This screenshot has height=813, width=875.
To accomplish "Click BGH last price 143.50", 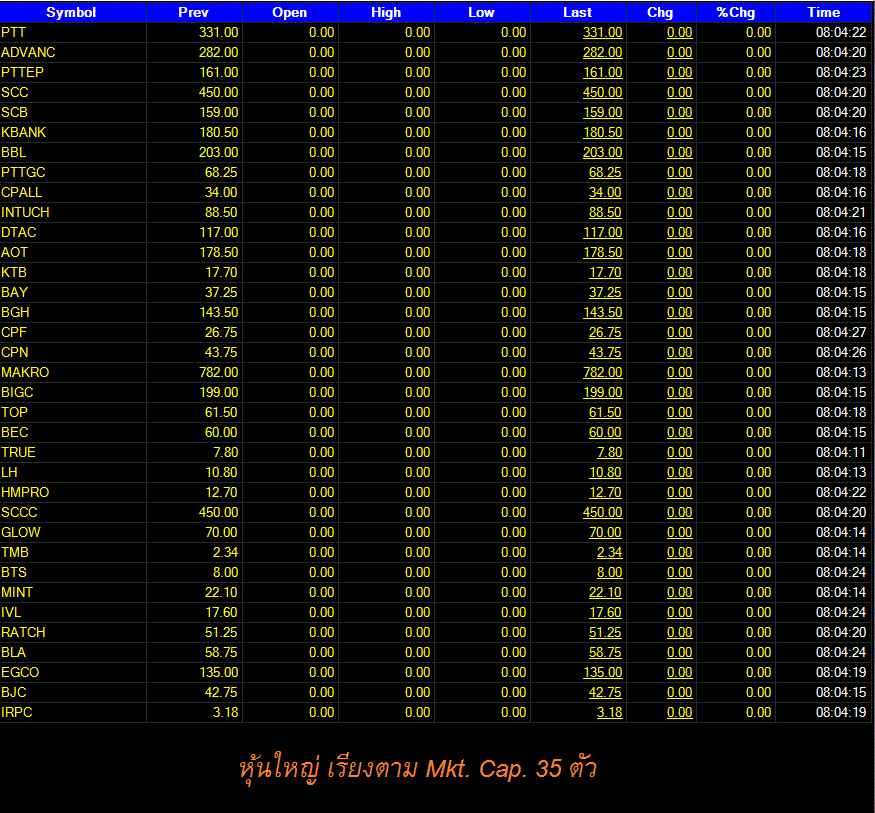I will pyautogui.click(x=602, y=313).
